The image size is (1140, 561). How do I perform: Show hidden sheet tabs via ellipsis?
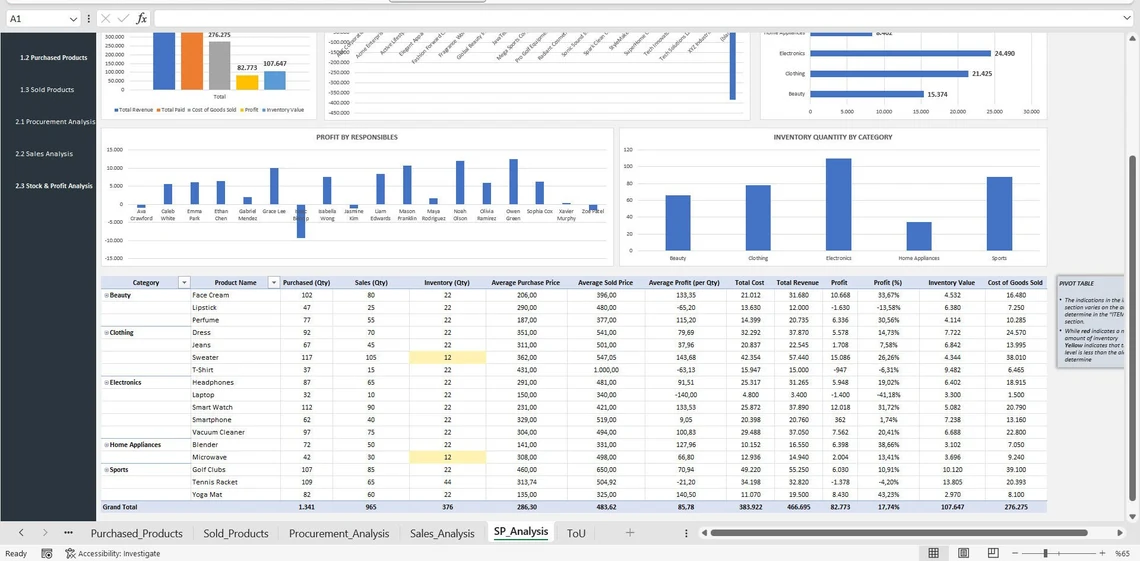click(x=68, y=533)
